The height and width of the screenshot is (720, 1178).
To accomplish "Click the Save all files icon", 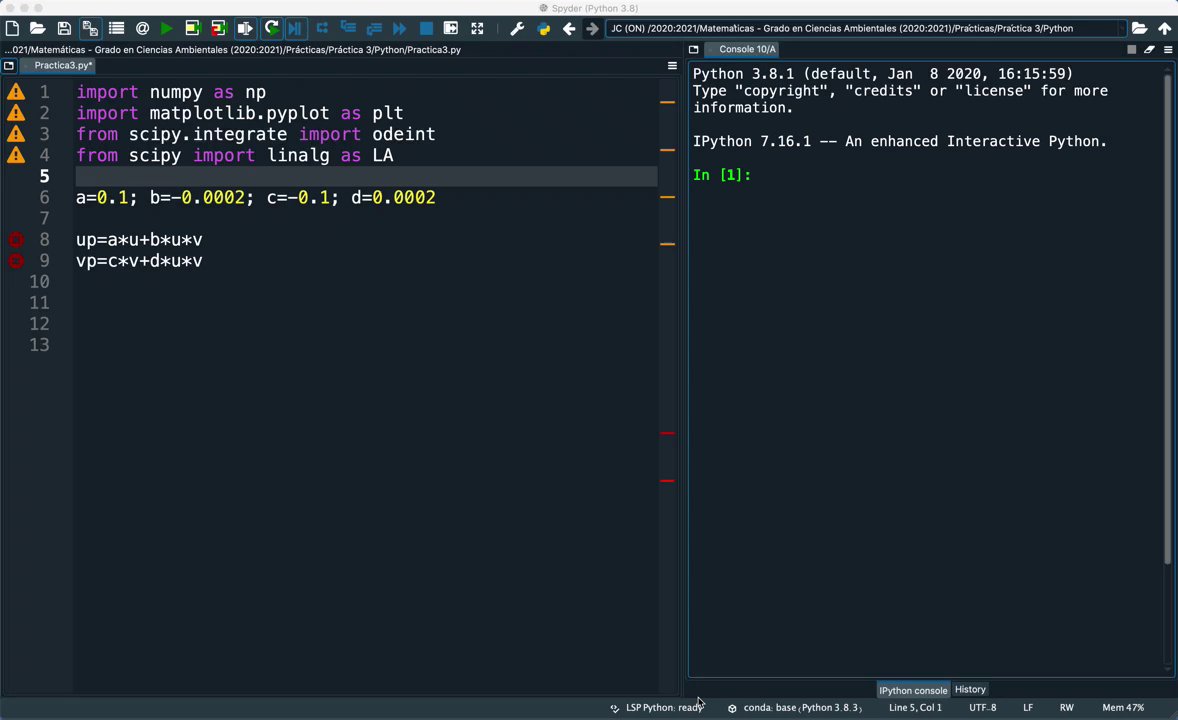I will [89, 29].
